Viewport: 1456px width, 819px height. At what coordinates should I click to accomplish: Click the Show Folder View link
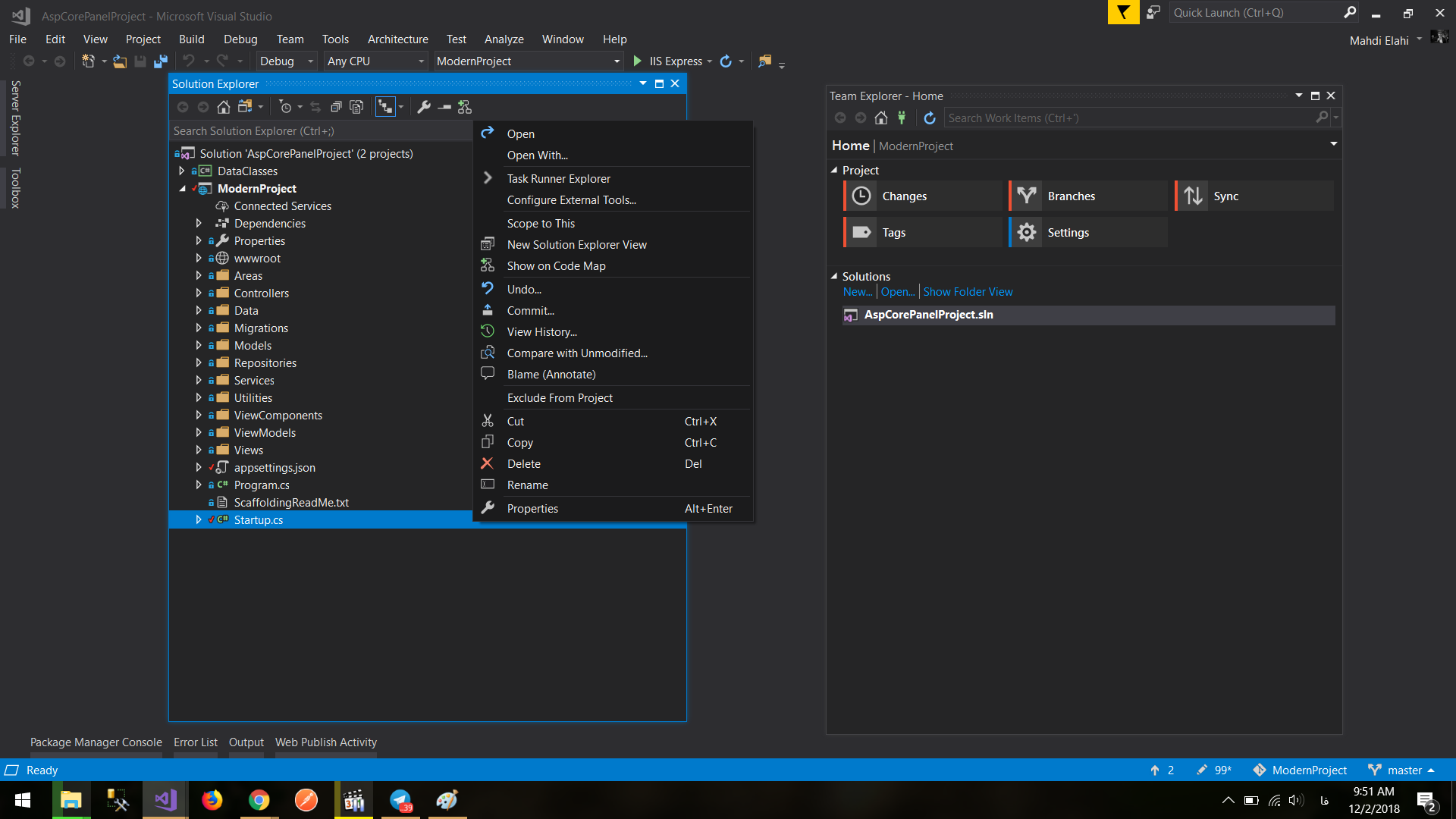point(968,291)
